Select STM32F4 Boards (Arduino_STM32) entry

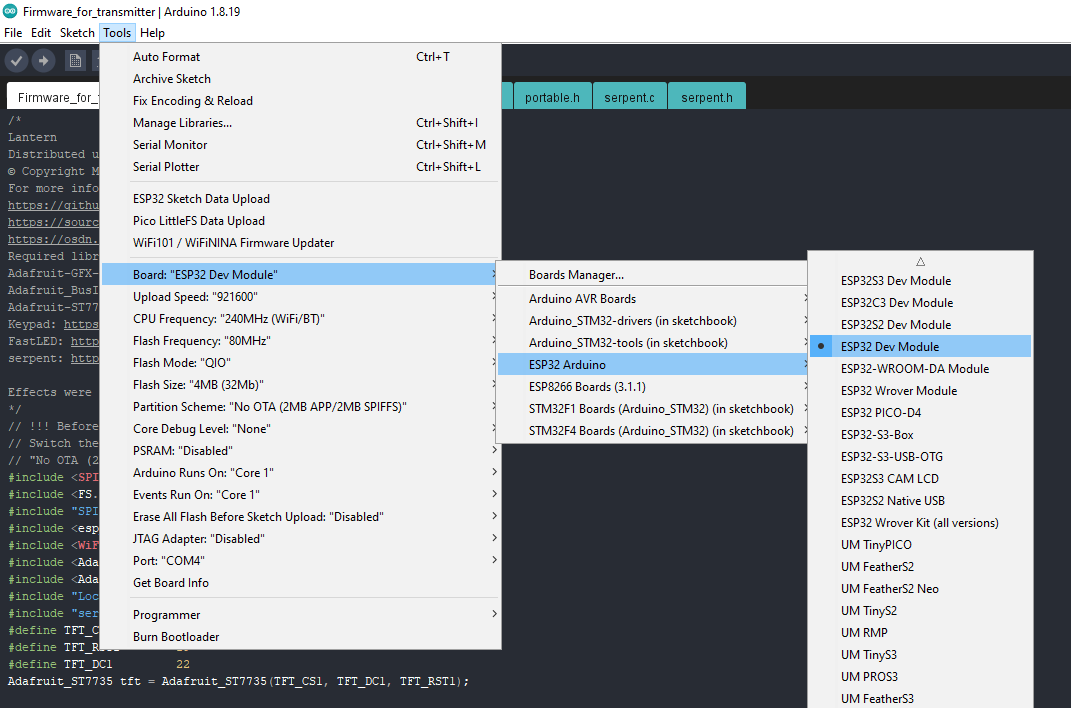(x=652, y=431)
